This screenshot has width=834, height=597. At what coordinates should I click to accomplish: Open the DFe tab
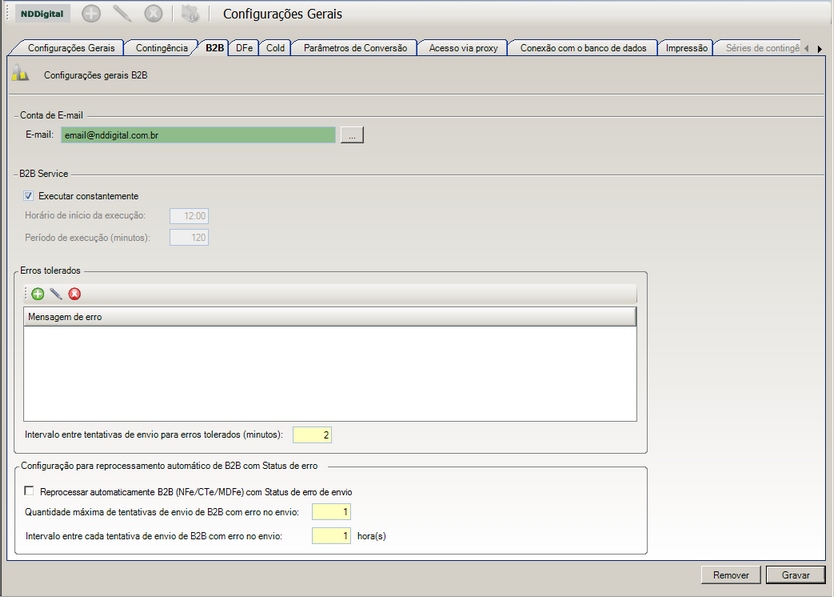click(244, 48)
